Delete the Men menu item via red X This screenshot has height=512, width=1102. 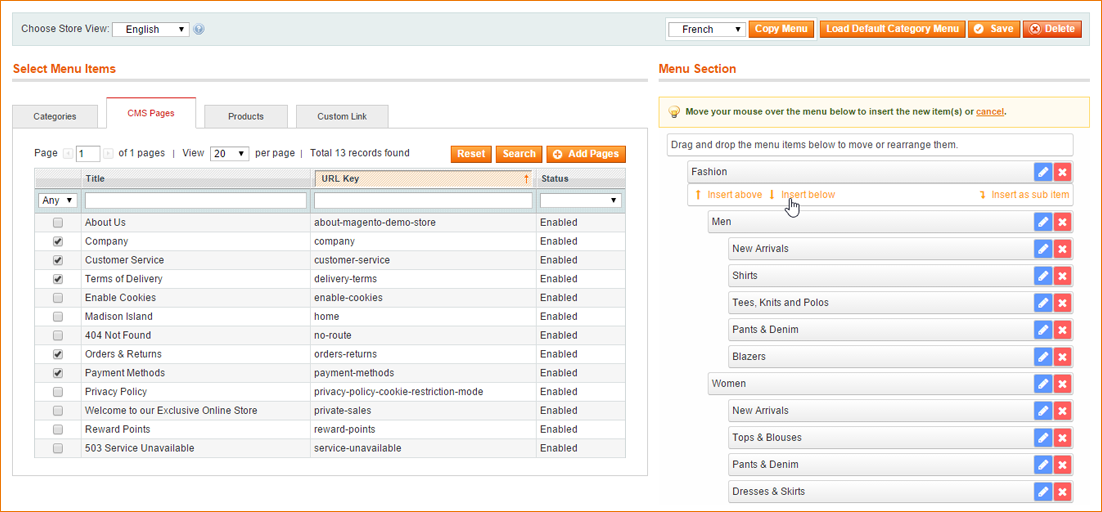[x=1063, y=222]
